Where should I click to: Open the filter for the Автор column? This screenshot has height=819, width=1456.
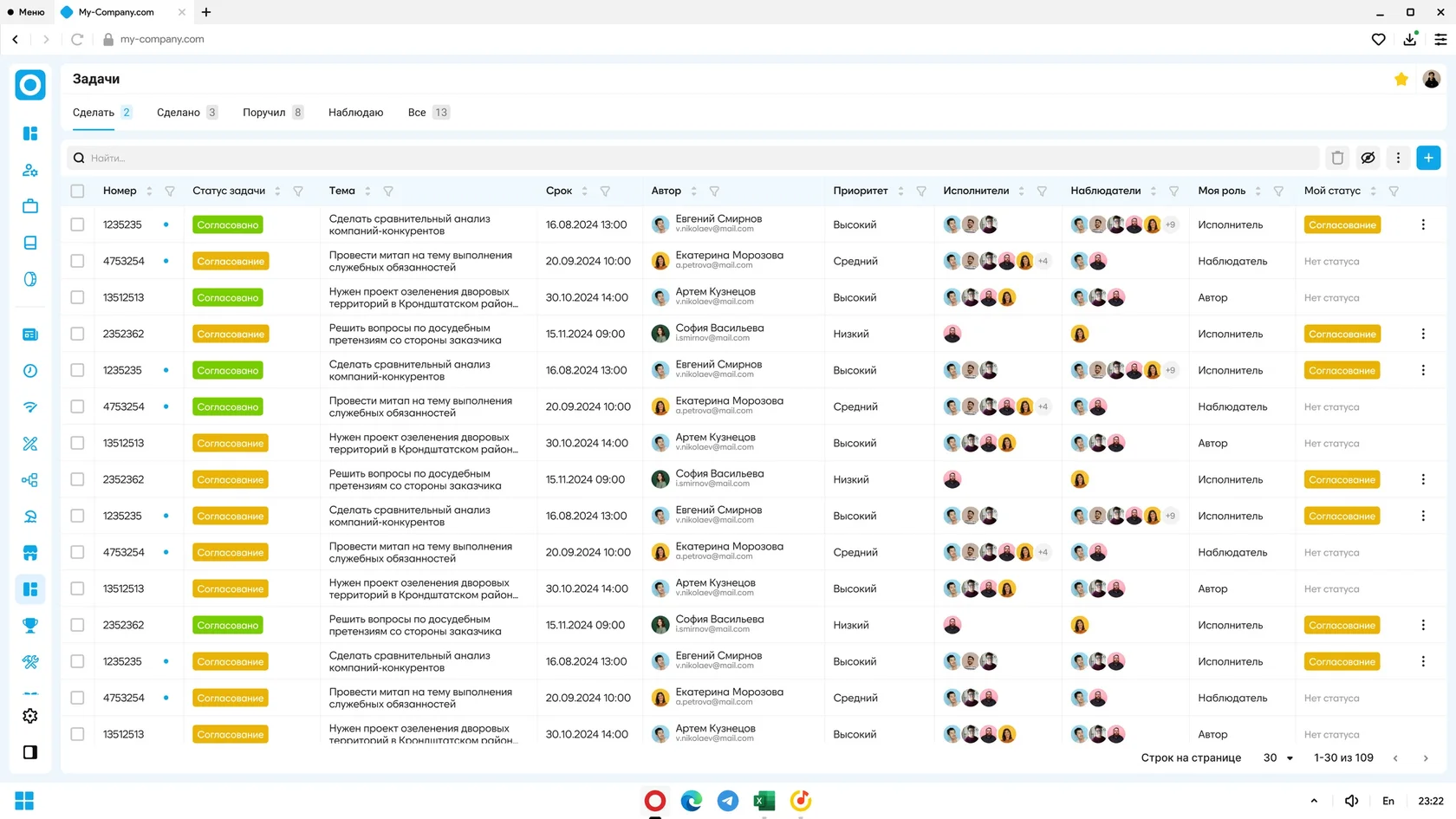click(x=714, y=191)
